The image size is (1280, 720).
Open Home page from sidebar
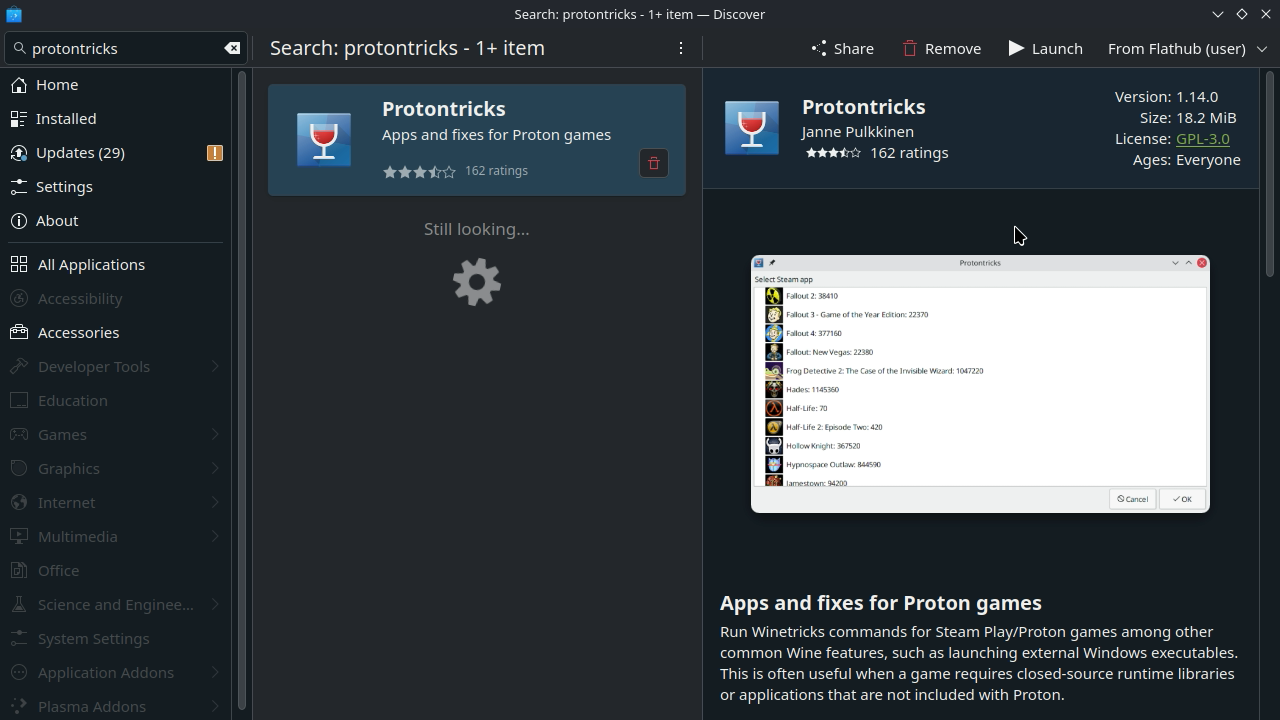point(57,85)
